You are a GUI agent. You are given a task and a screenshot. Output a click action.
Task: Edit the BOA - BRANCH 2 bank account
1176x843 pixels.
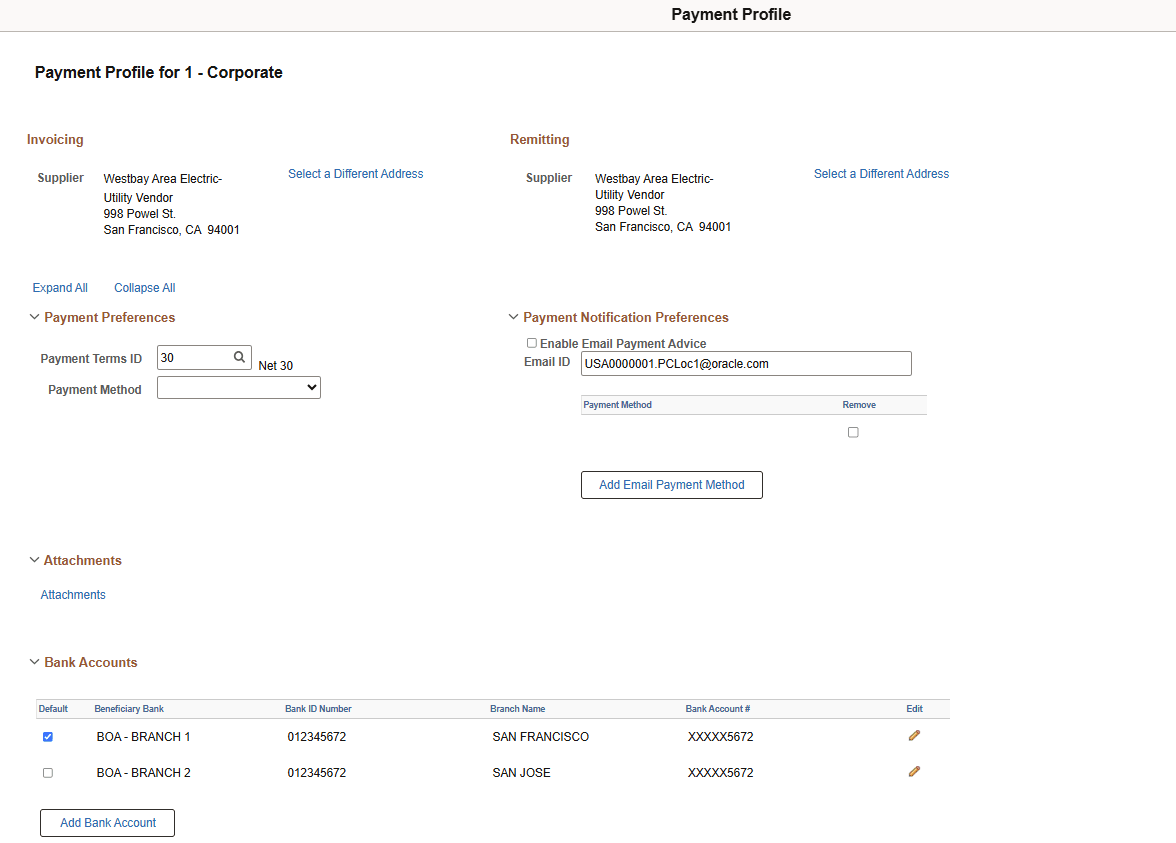914,771
